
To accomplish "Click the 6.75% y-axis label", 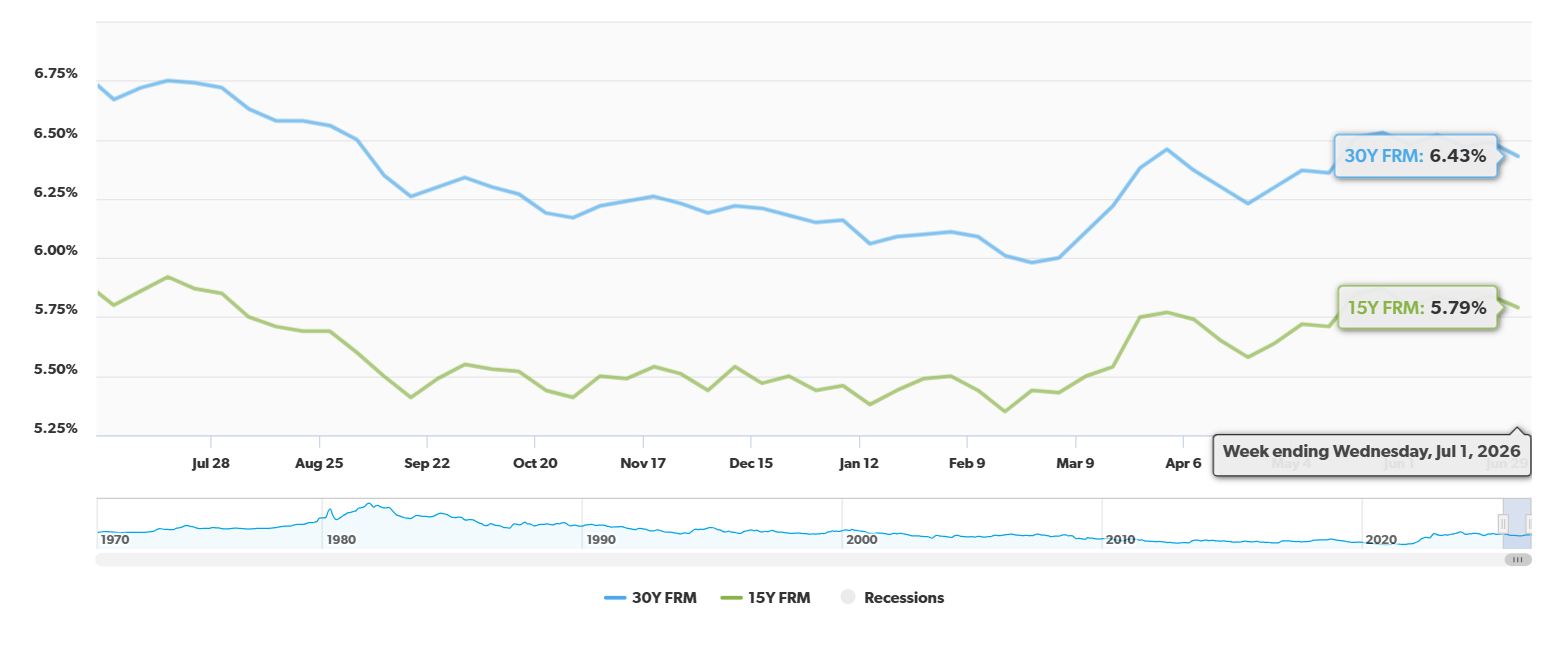I will (x=55, y=74).
